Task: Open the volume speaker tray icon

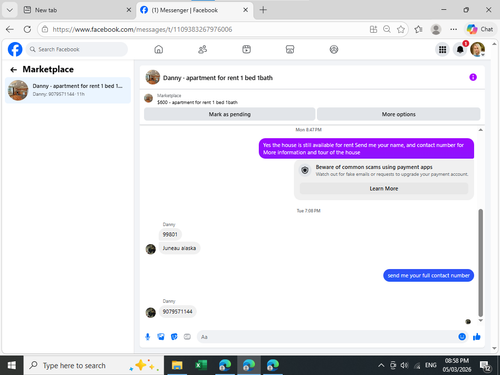Action: pos(404,365)
